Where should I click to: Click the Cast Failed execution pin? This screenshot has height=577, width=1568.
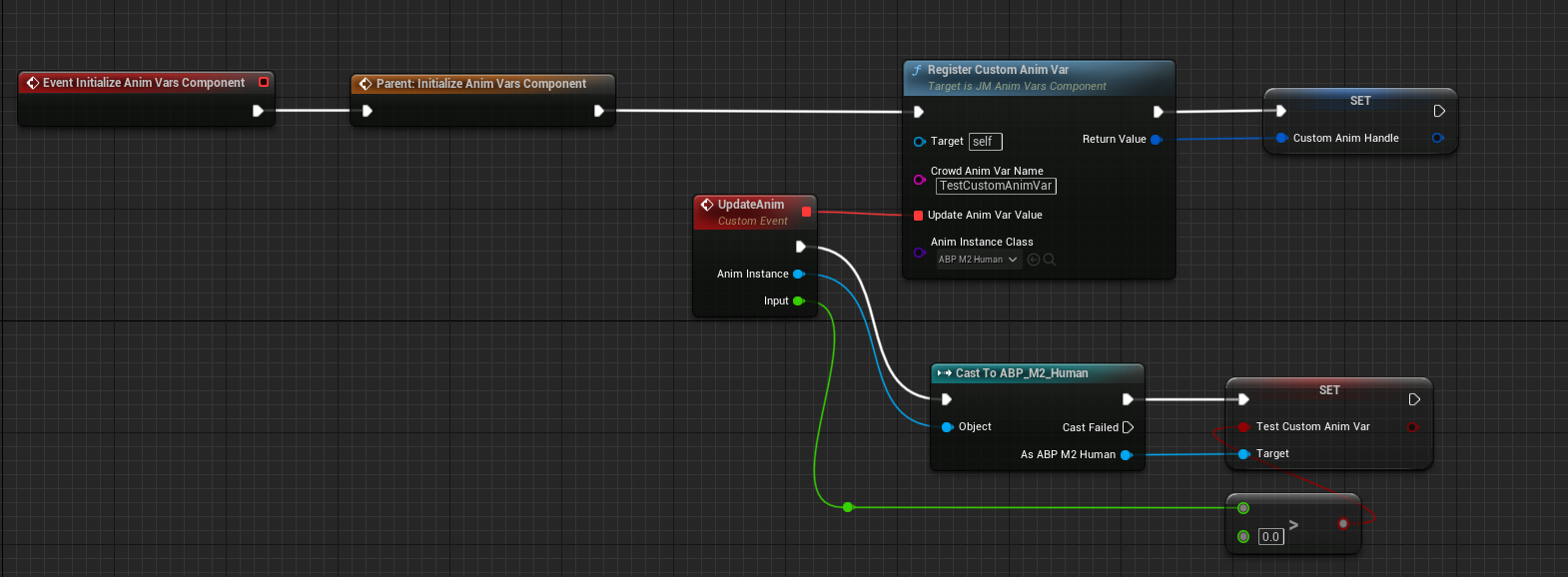[1128, 427]
